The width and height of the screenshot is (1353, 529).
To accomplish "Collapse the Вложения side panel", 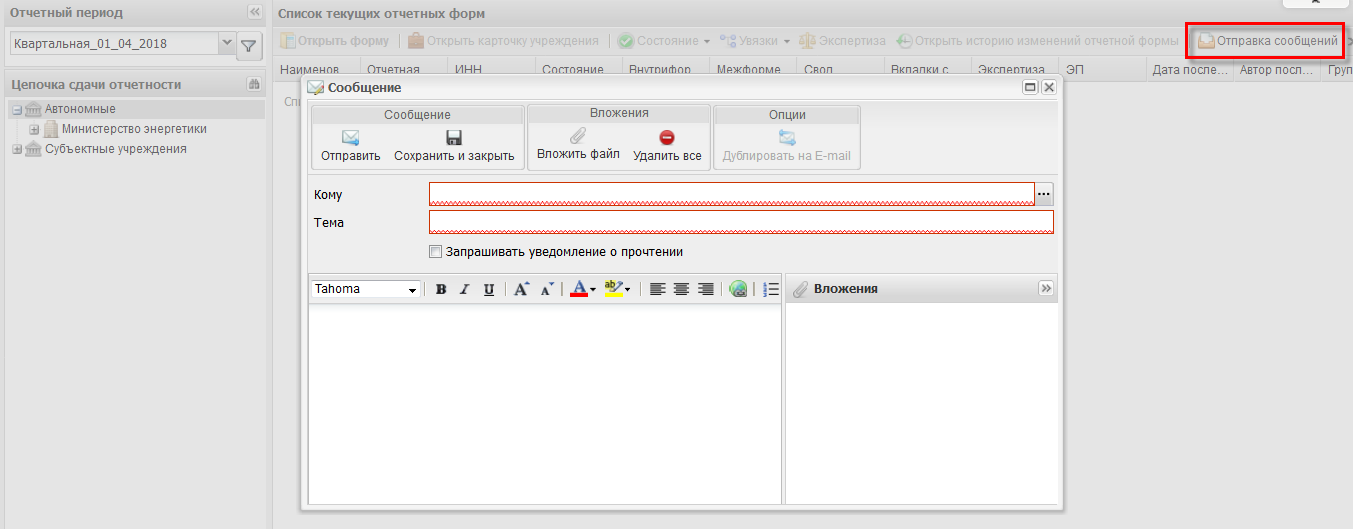I will click(x=1046, y=288).
